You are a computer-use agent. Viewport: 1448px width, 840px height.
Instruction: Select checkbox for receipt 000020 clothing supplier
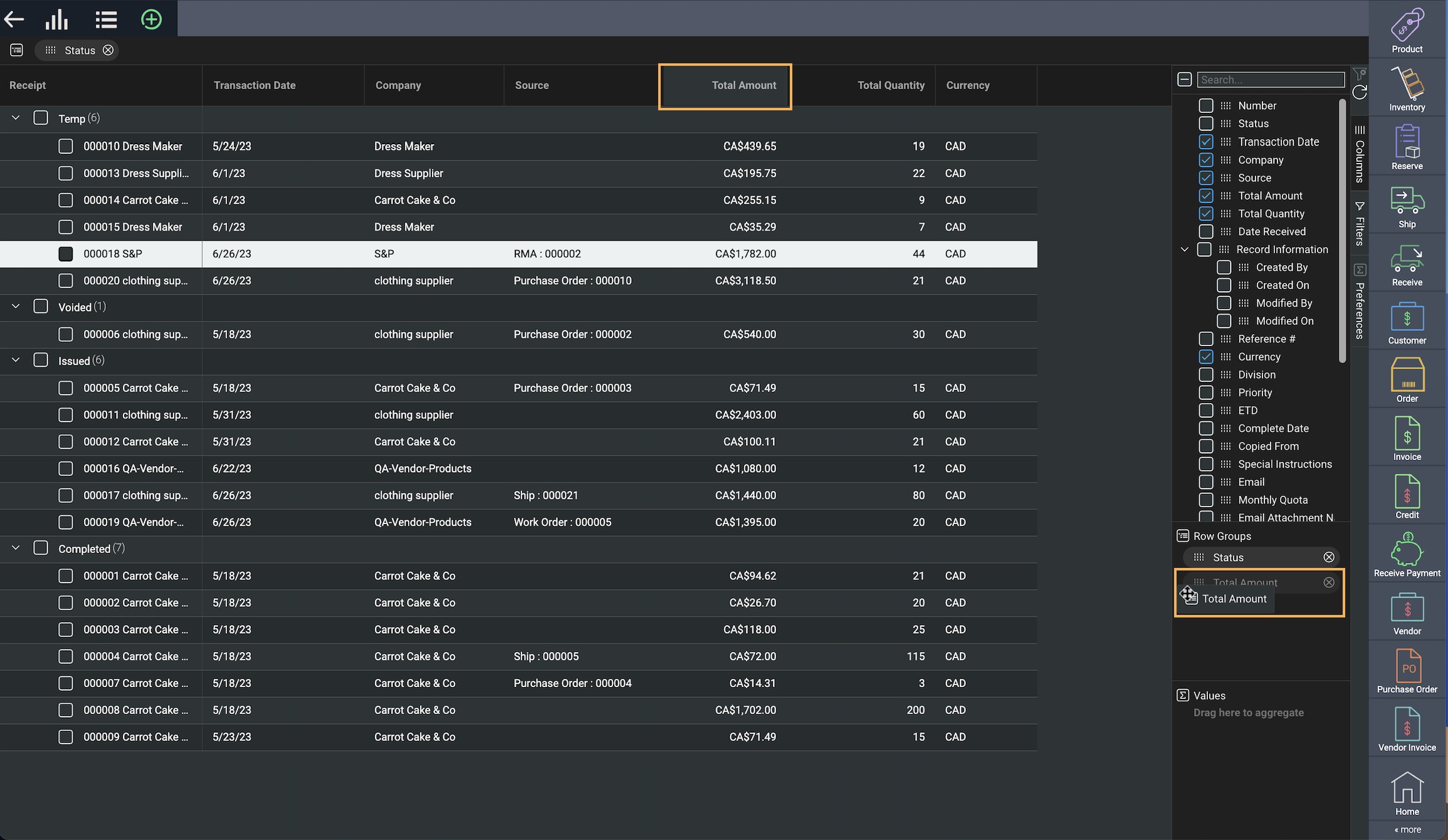pyautogui.click(x=66, y=281)
